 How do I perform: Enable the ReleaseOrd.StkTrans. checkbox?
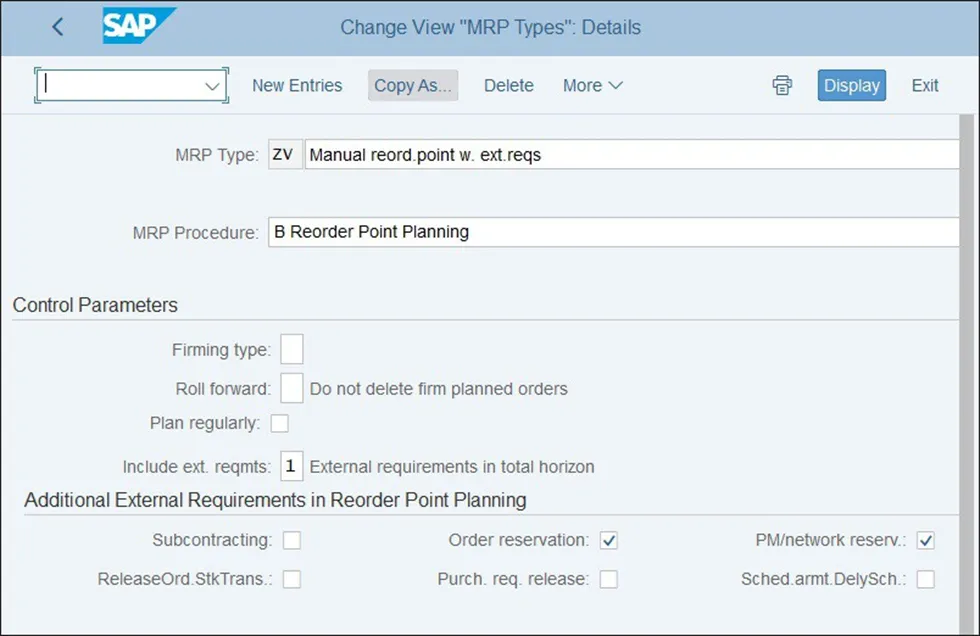[292, 579]
